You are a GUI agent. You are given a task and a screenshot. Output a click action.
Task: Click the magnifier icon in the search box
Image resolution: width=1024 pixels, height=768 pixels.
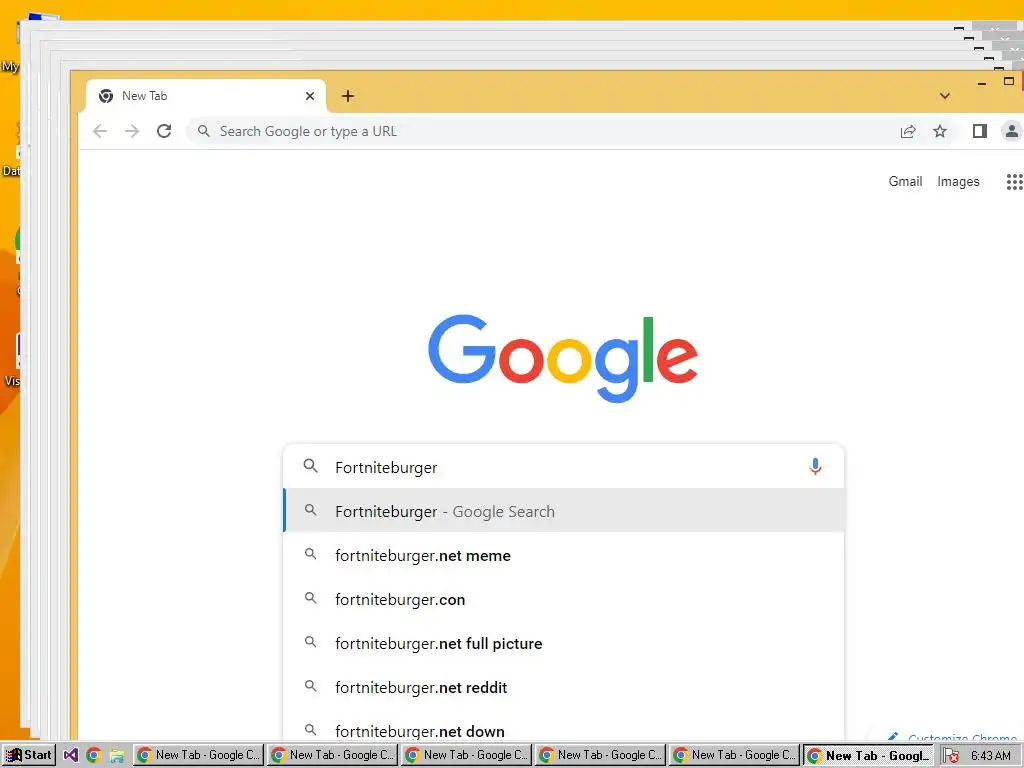pyautogui.click(x=311, y=466)
